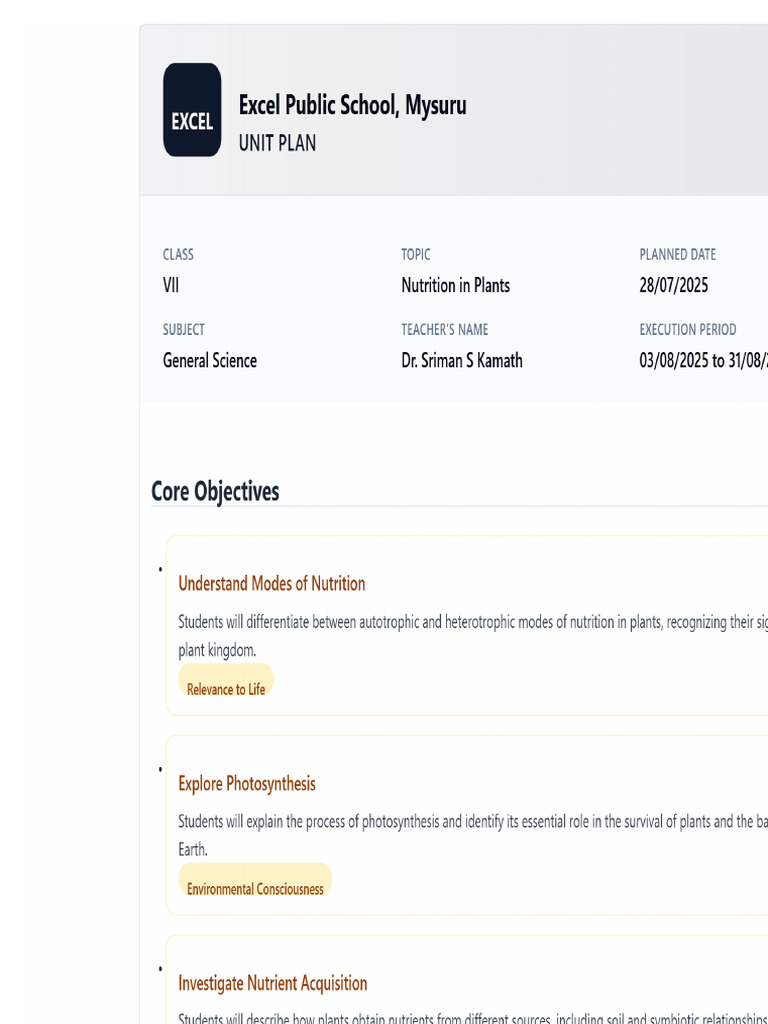Open the Understand Modes of Nutrition objective

pos(272,583)
